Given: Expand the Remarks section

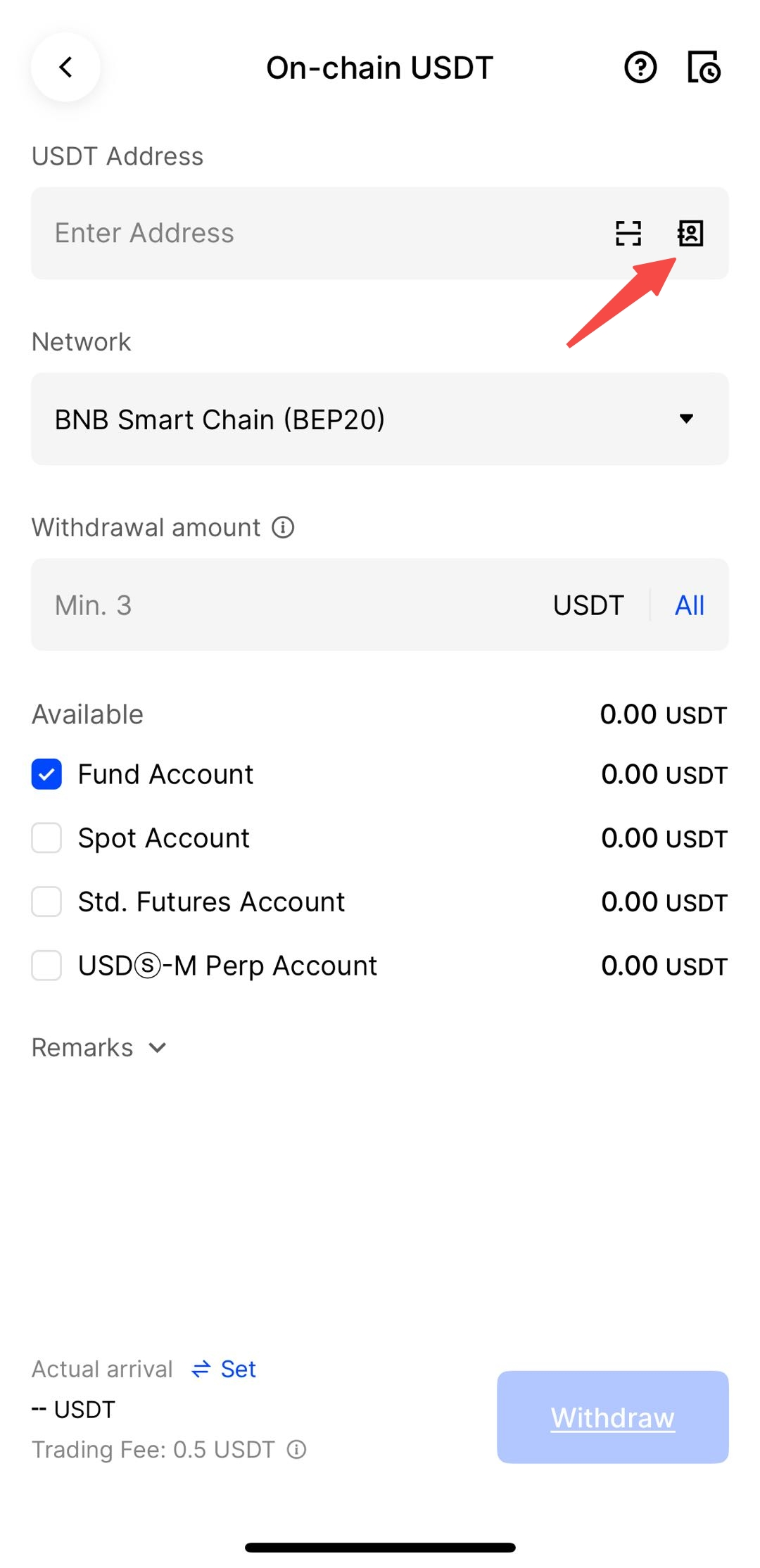Looking at the screenshot, I should pyautogui.click(x=99, y=1048).
